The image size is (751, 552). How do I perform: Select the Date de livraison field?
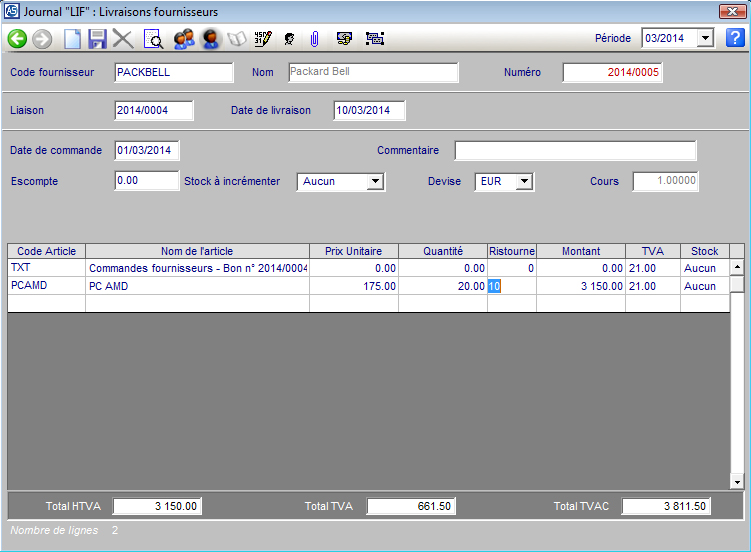click(368, 110)
